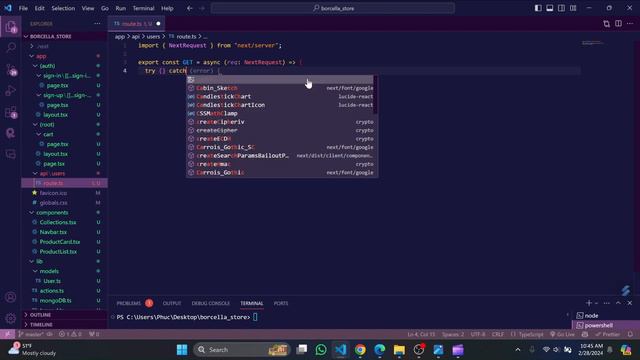
Task: Open ProductCard.tsx in the explorer
Action: click(x=60, y=242)
